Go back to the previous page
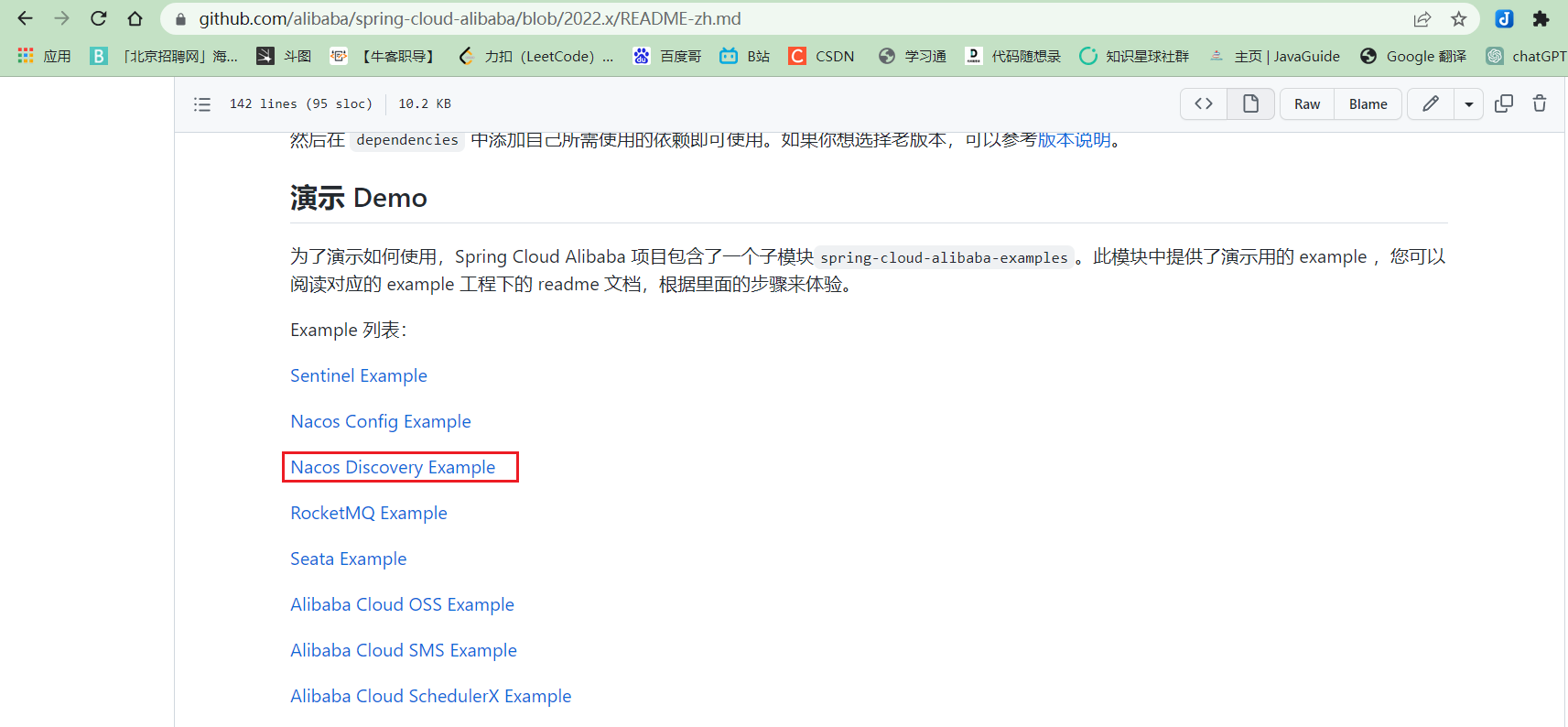The height and width of the screenshot is (727, 1568). point(25,18)
